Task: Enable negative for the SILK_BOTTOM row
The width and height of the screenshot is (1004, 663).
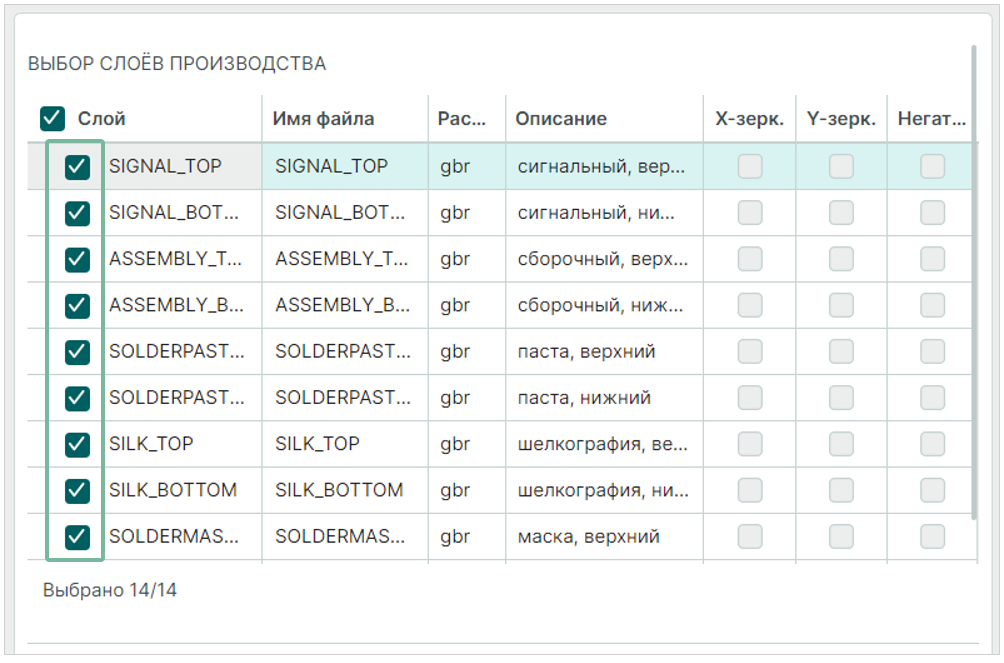Action: (x=932, y=490)
